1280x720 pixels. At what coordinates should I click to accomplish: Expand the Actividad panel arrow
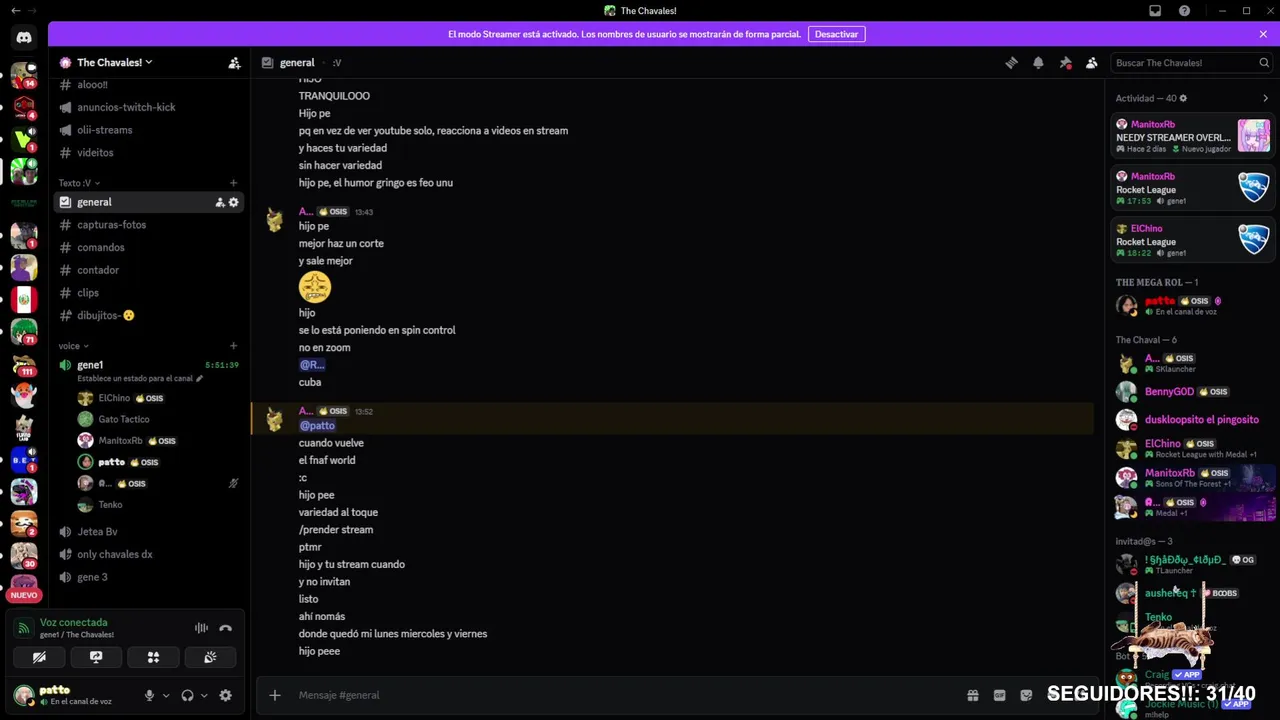coord(1265,98)
